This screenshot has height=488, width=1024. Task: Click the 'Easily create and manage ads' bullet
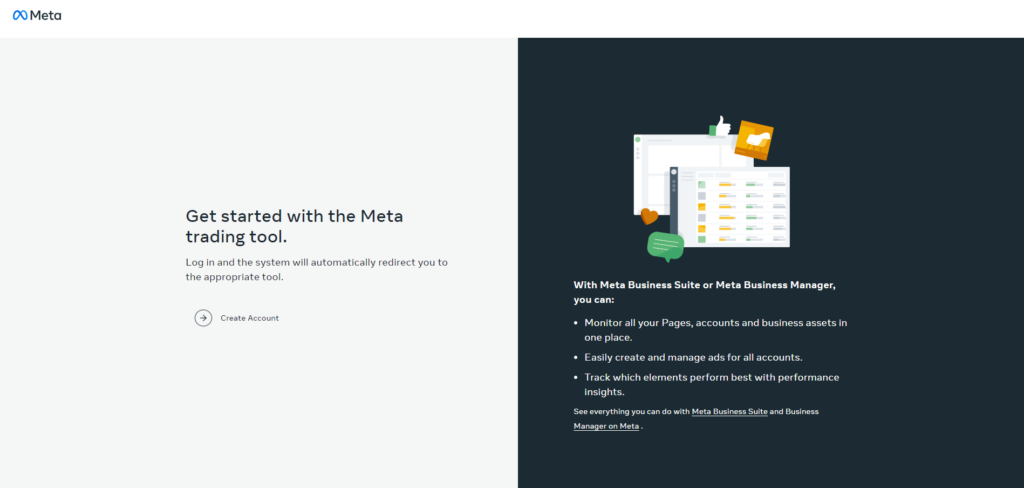(x=693, y=357)
